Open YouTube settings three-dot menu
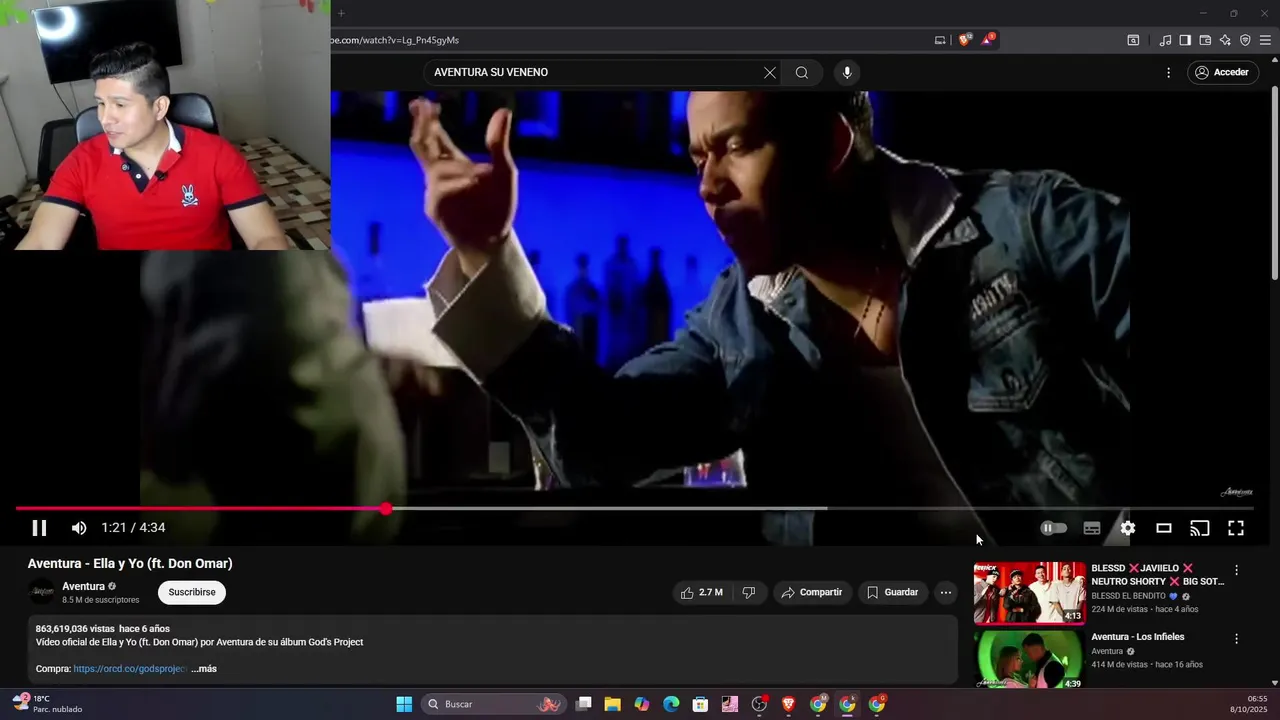This screenshot has height=720, width=1280. click(x=1168, y=72)
